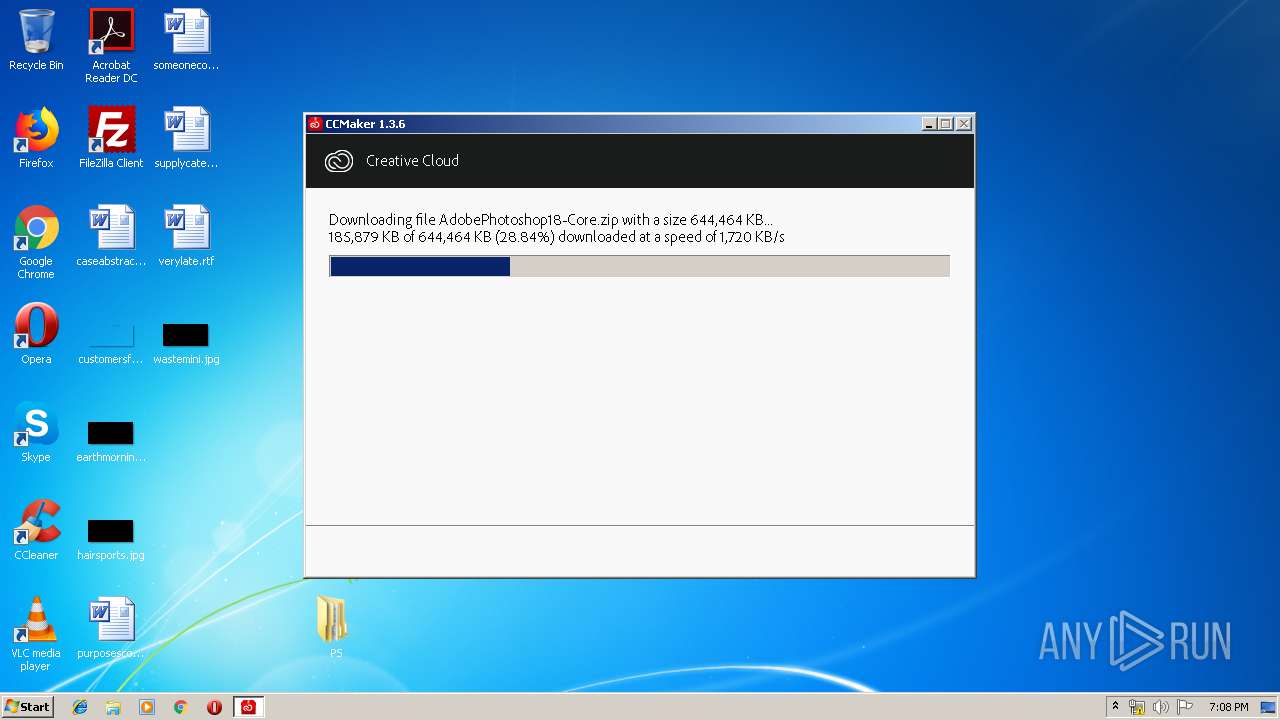
Task: Click the Show desktop button
Action: tap(1270, 707)
